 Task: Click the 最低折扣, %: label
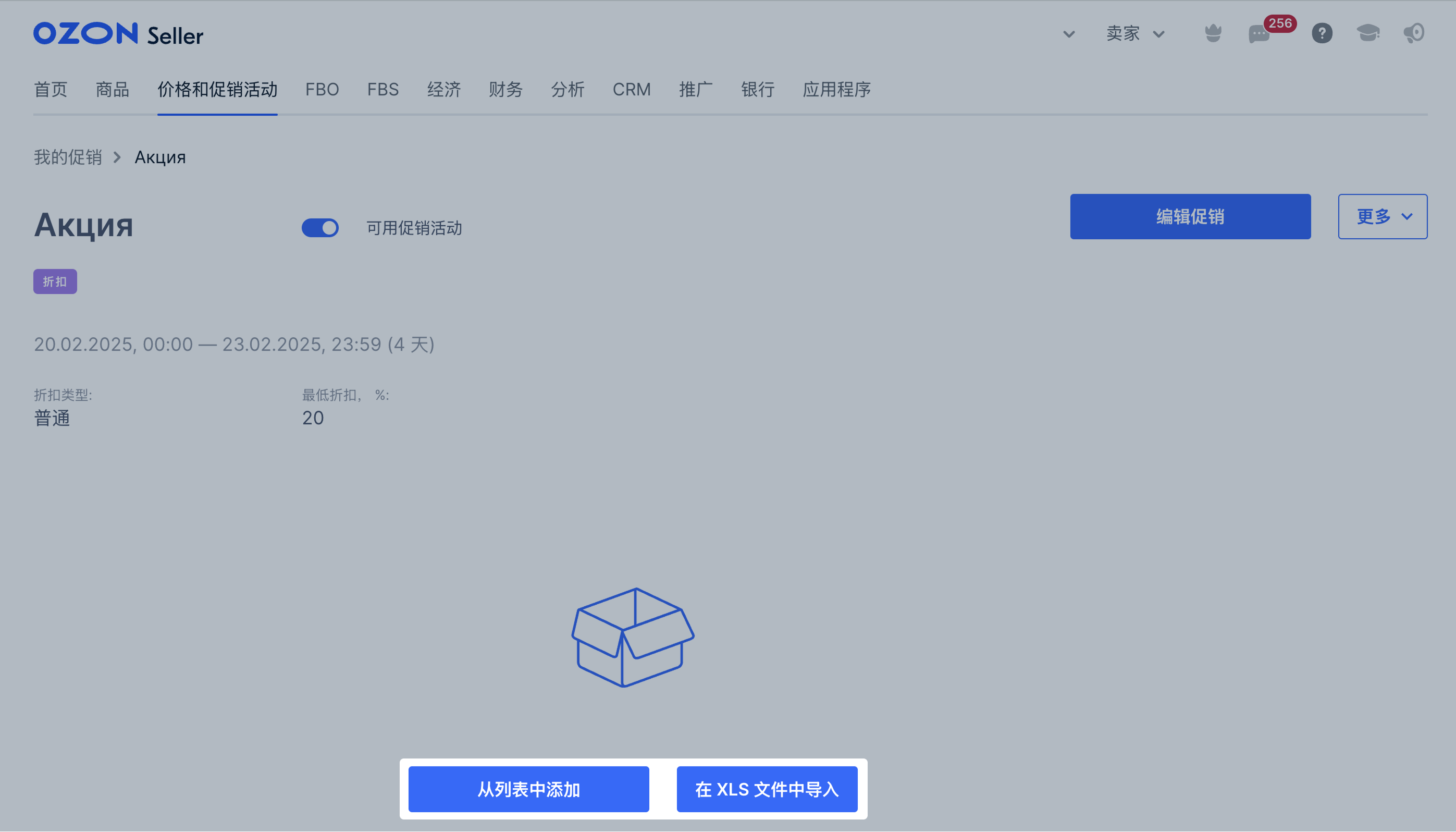pos(346,395)
